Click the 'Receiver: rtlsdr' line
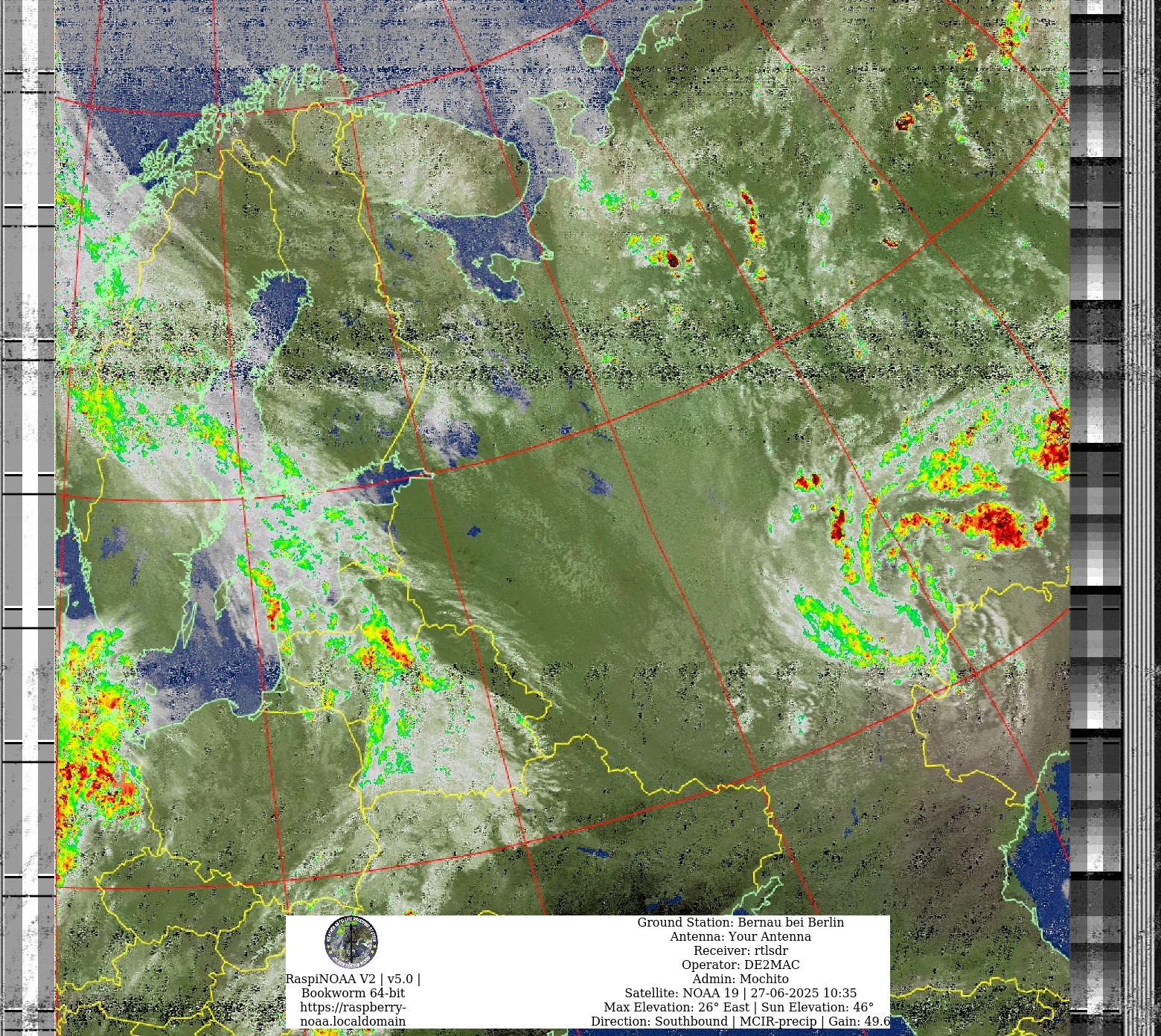Image resolution: width=1161 pixels, height=1036 pixels. click(x=741, y=950)
